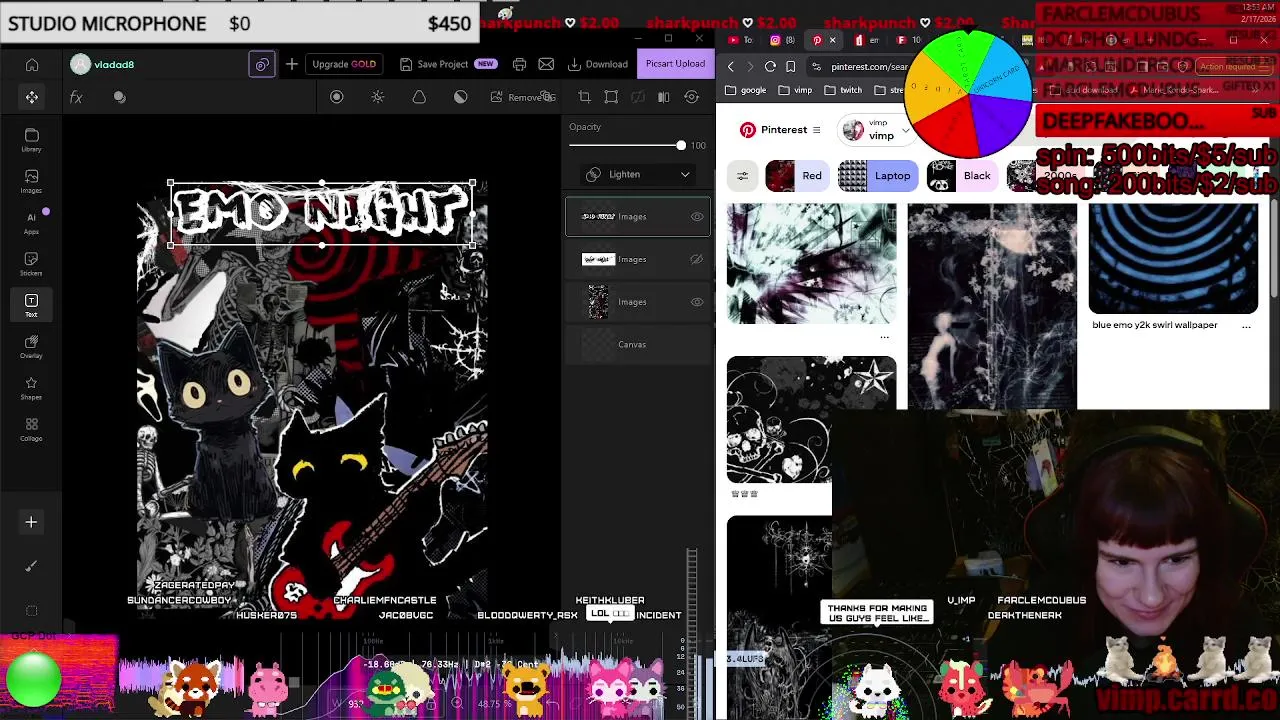Open the Overlay panel

(x=32, y=347)
